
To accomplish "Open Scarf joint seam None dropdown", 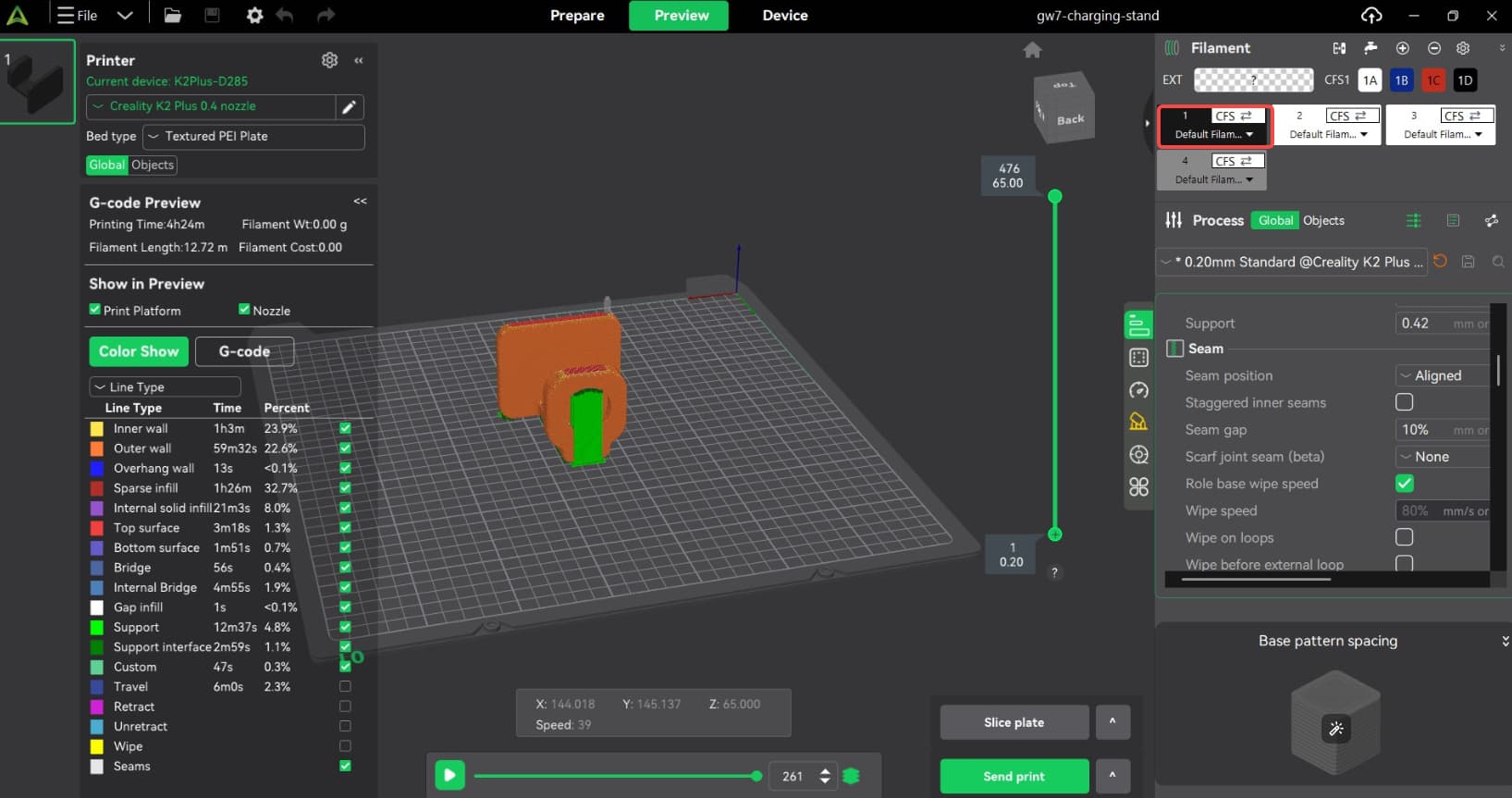I will point(1443,457).
